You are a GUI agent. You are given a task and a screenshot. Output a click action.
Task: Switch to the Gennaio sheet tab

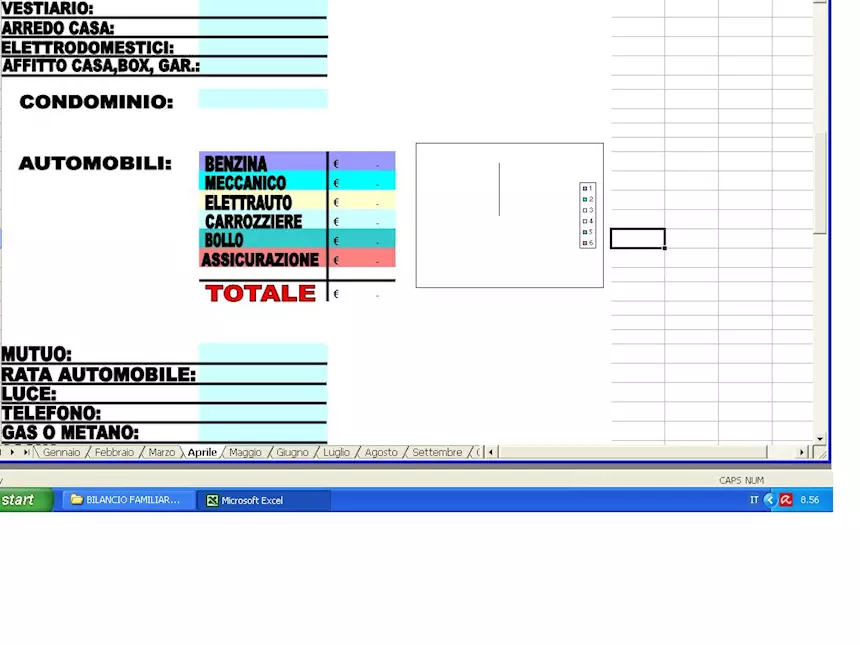[61, 452]
